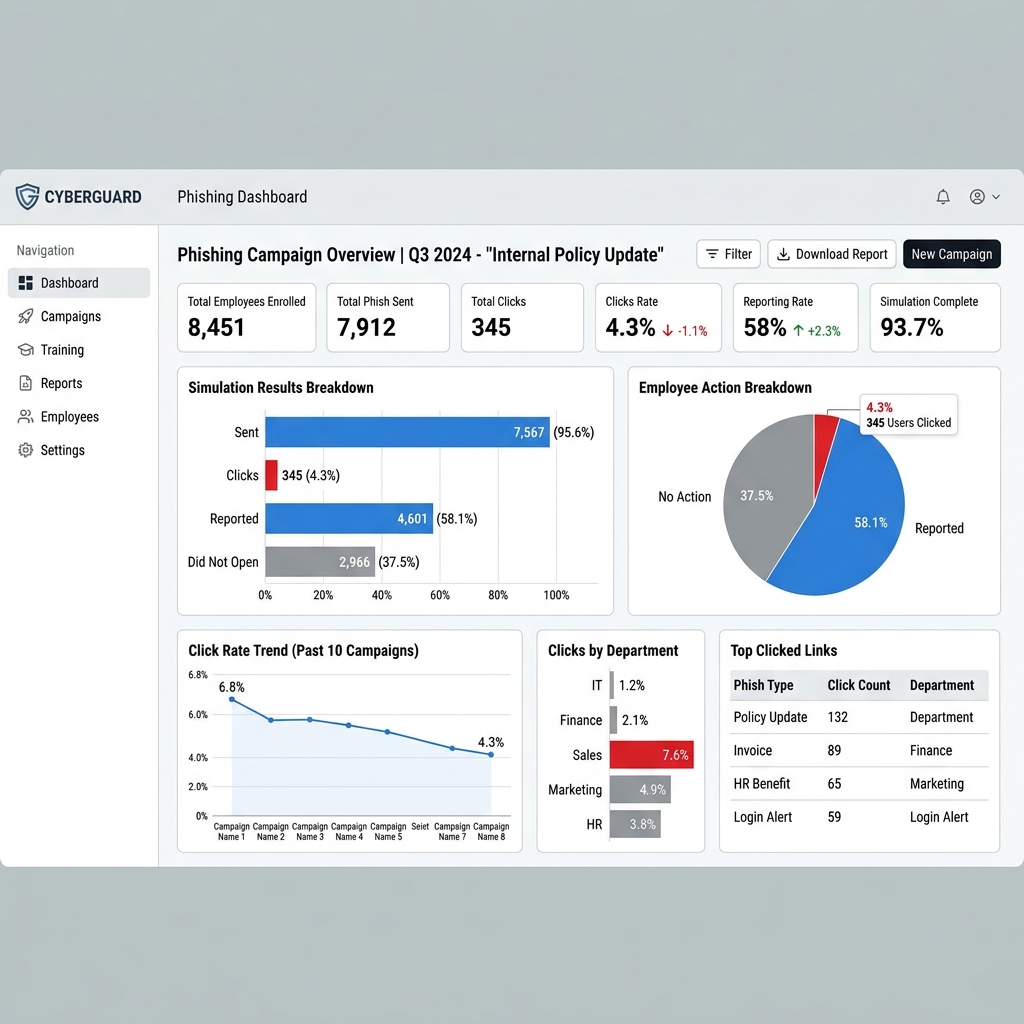Click the download arrow icon

pos(783,254)
